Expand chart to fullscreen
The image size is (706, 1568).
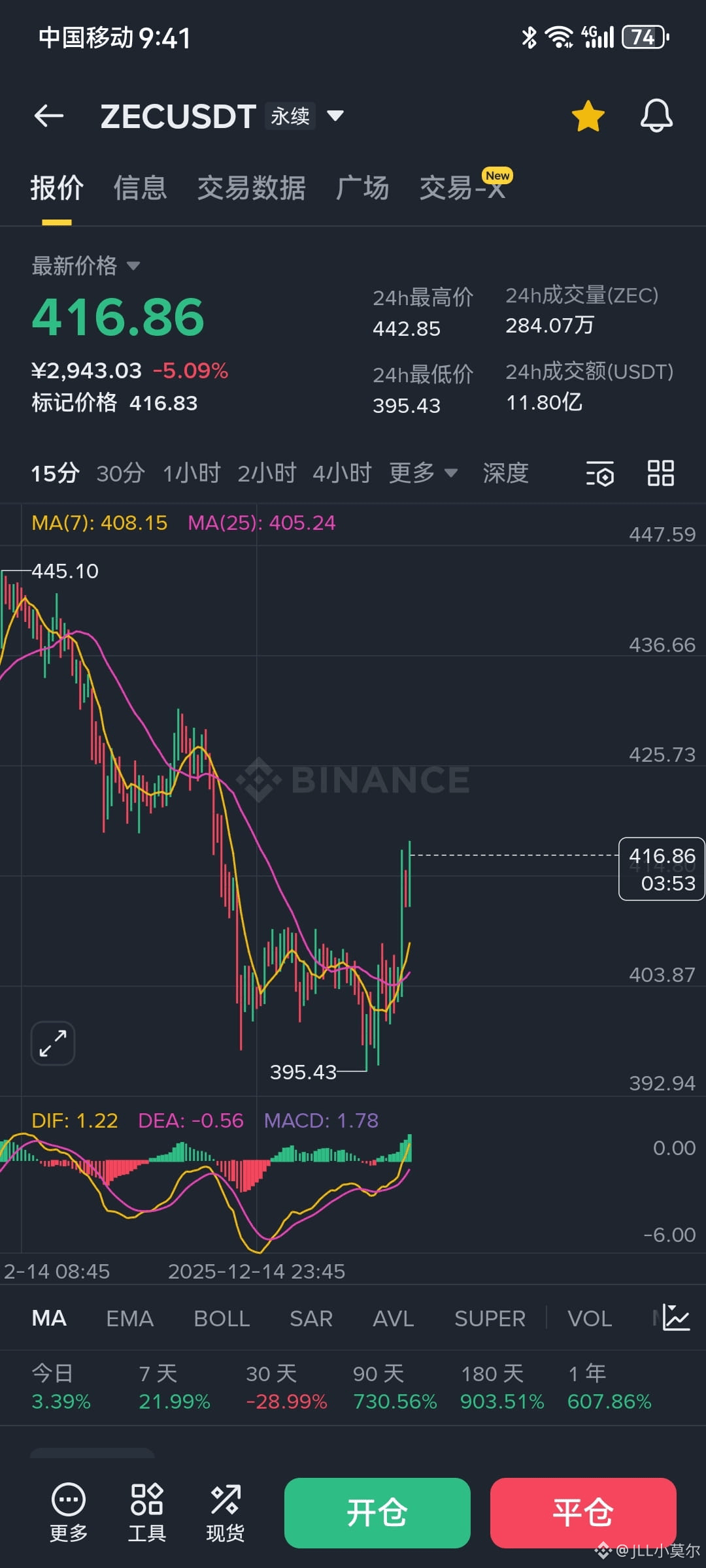(53, 1043)
